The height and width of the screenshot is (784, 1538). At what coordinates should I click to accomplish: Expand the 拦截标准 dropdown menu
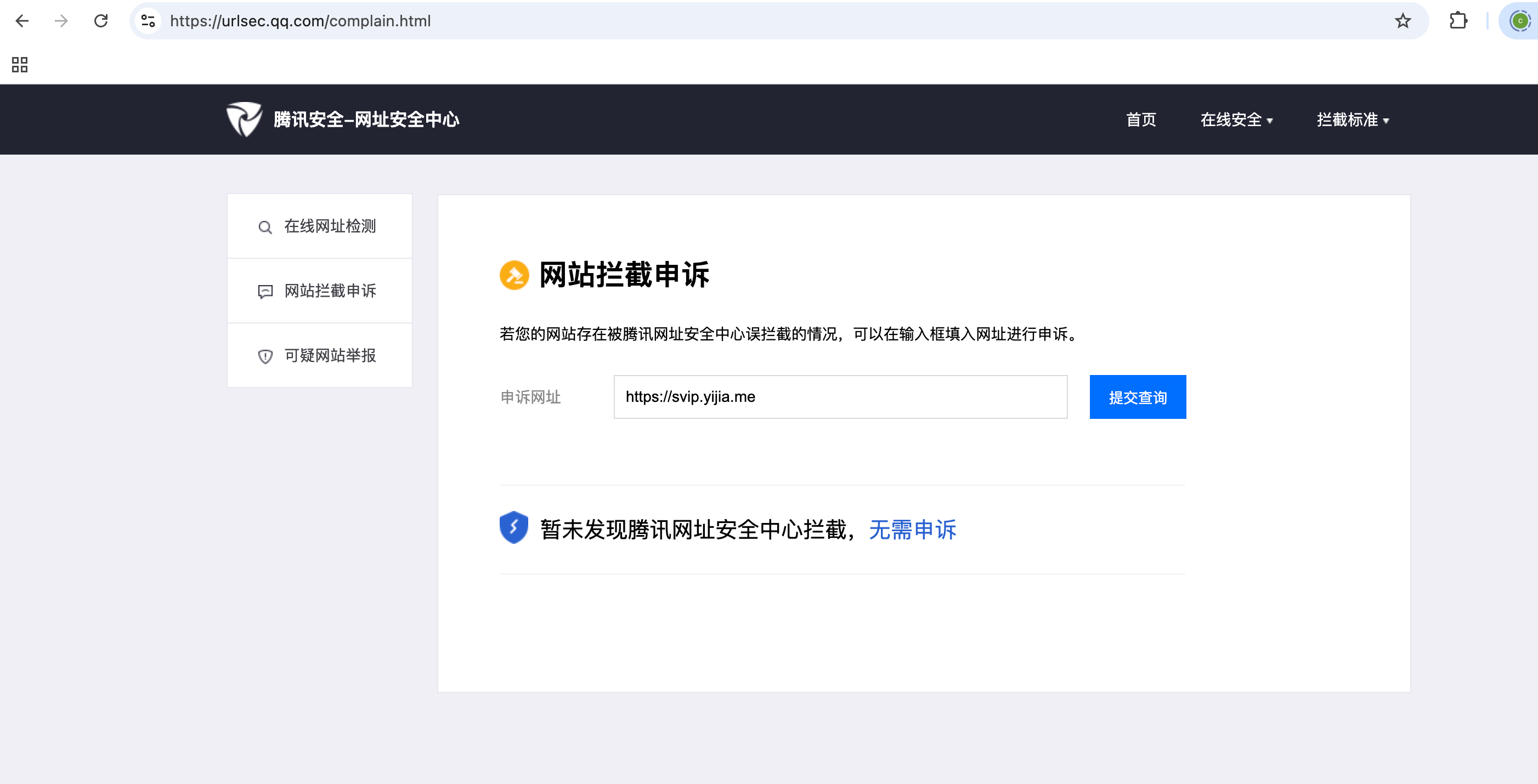click(x=1352, y=120)
